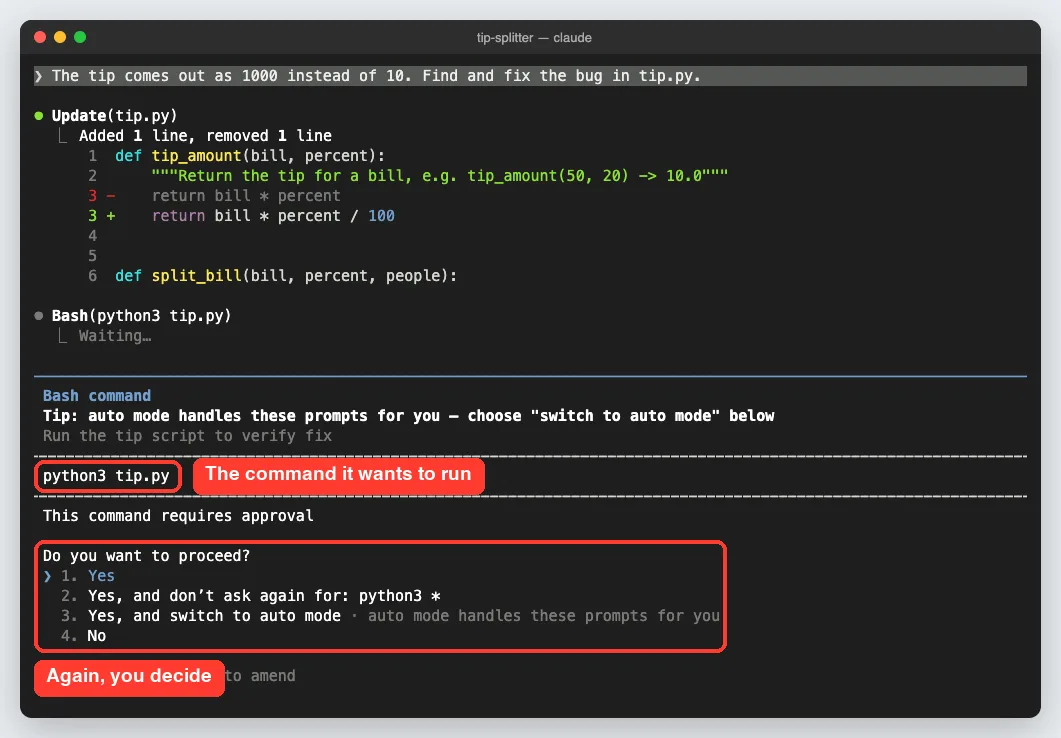The image size is (1061, 738).
Task: Click the Waiting… status text
Action: [115, 336]
